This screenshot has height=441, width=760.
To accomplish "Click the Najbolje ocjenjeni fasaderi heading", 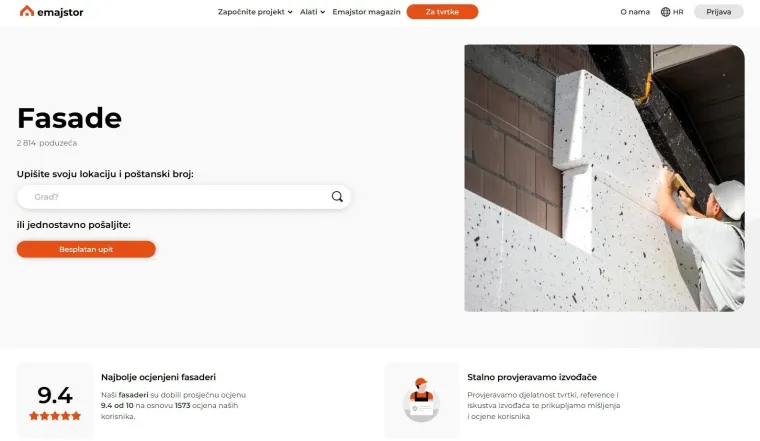I will [158, 377].
